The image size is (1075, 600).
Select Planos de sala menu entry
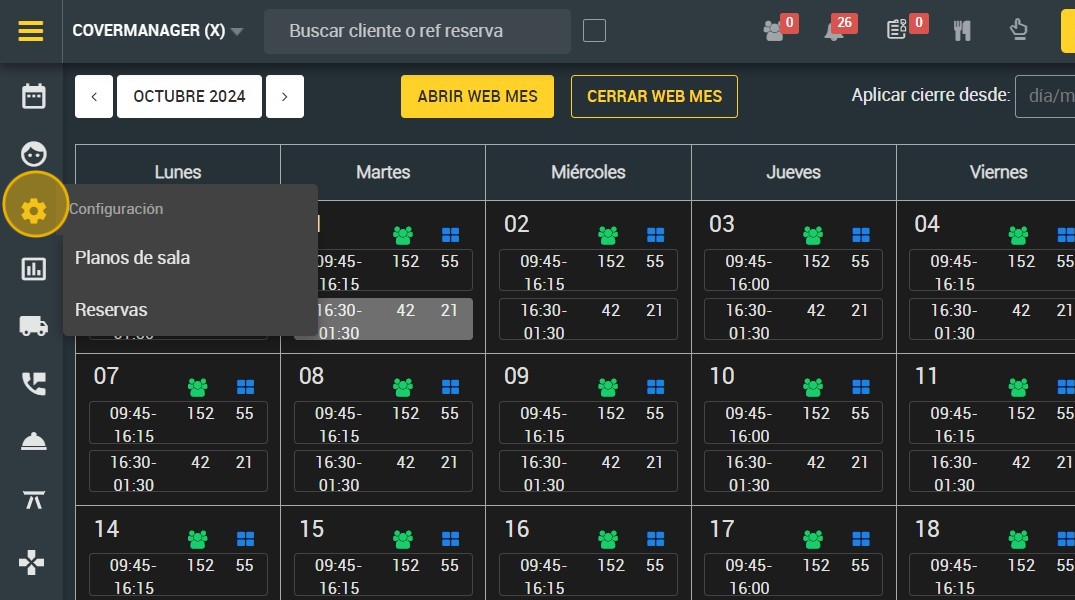[132, 258]
